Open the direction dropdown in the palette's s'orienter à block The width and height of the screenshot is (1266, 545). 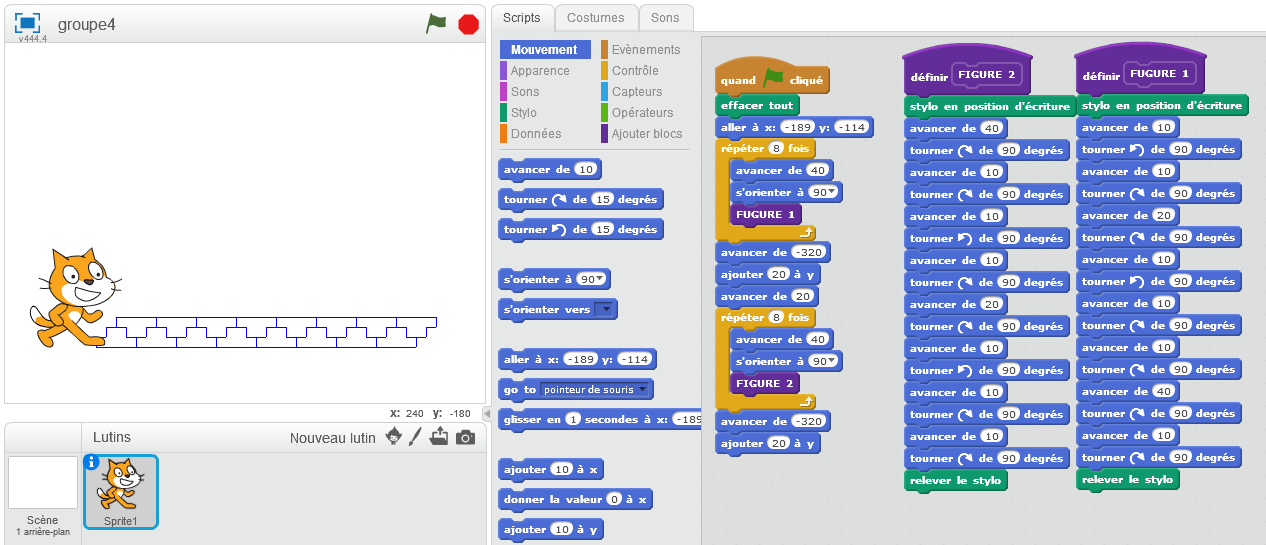600,279
